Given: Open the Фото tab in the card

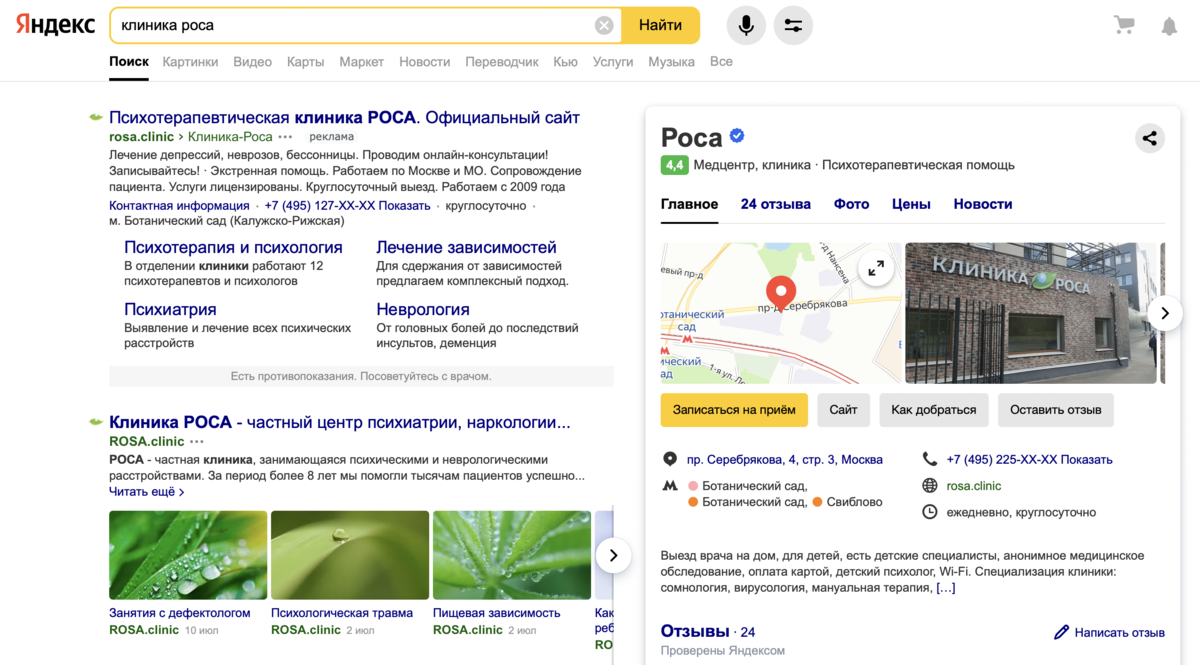Looking at the screenshot, I should (x=851, y=204).
